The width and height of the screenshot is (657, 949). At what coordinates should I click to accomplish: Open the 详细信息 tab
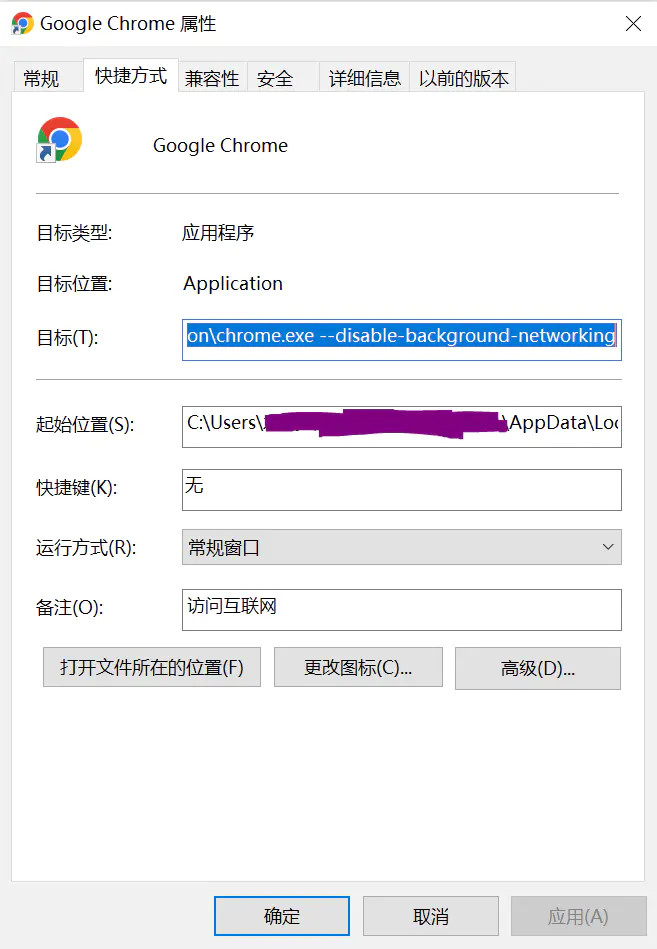pyautogui.click(x=365, y=78)
